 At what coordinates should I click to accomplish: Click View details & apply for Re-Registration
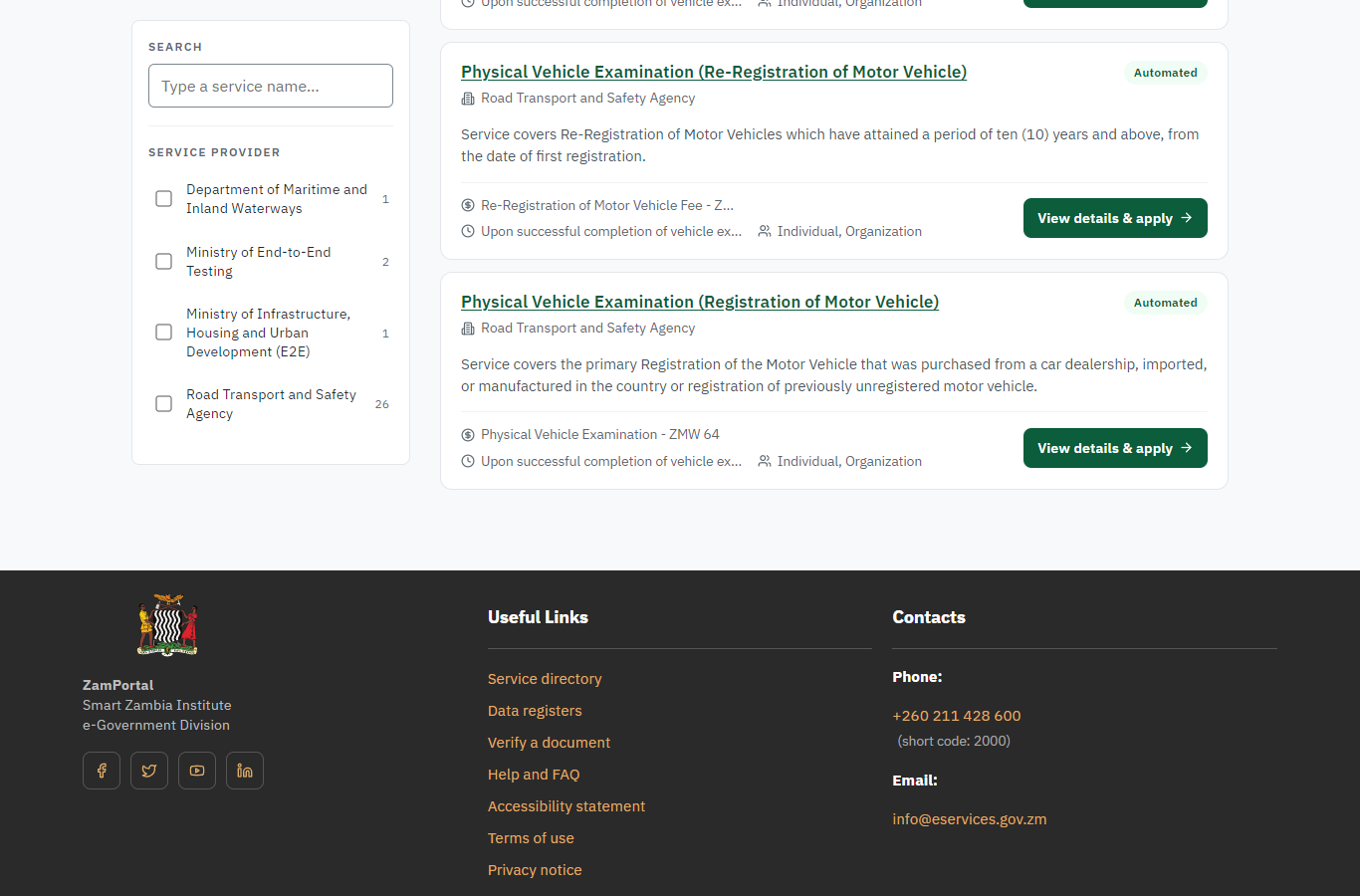point(1115,218)
